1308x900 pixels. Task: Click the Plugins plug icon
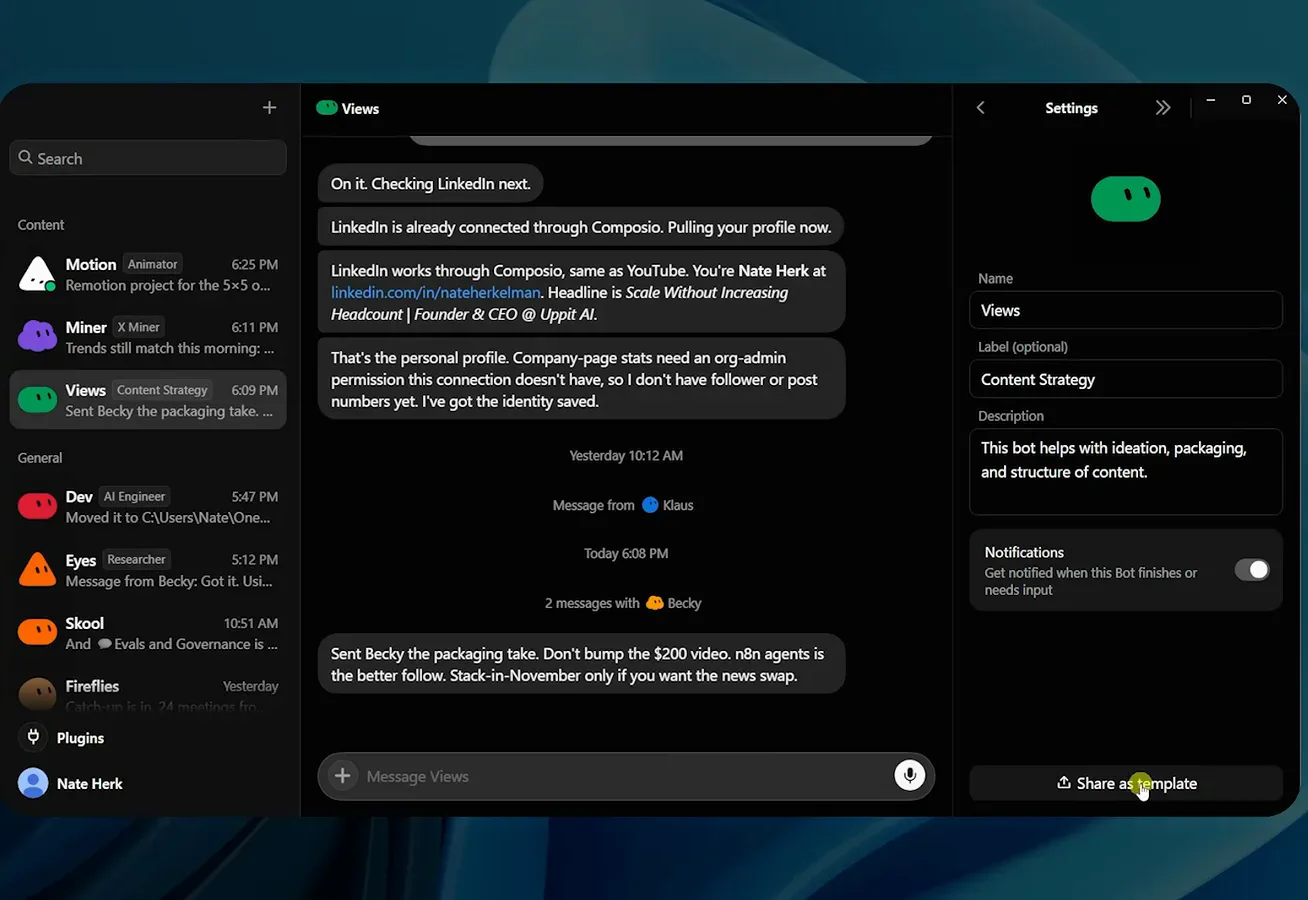[x=33, y=737]
